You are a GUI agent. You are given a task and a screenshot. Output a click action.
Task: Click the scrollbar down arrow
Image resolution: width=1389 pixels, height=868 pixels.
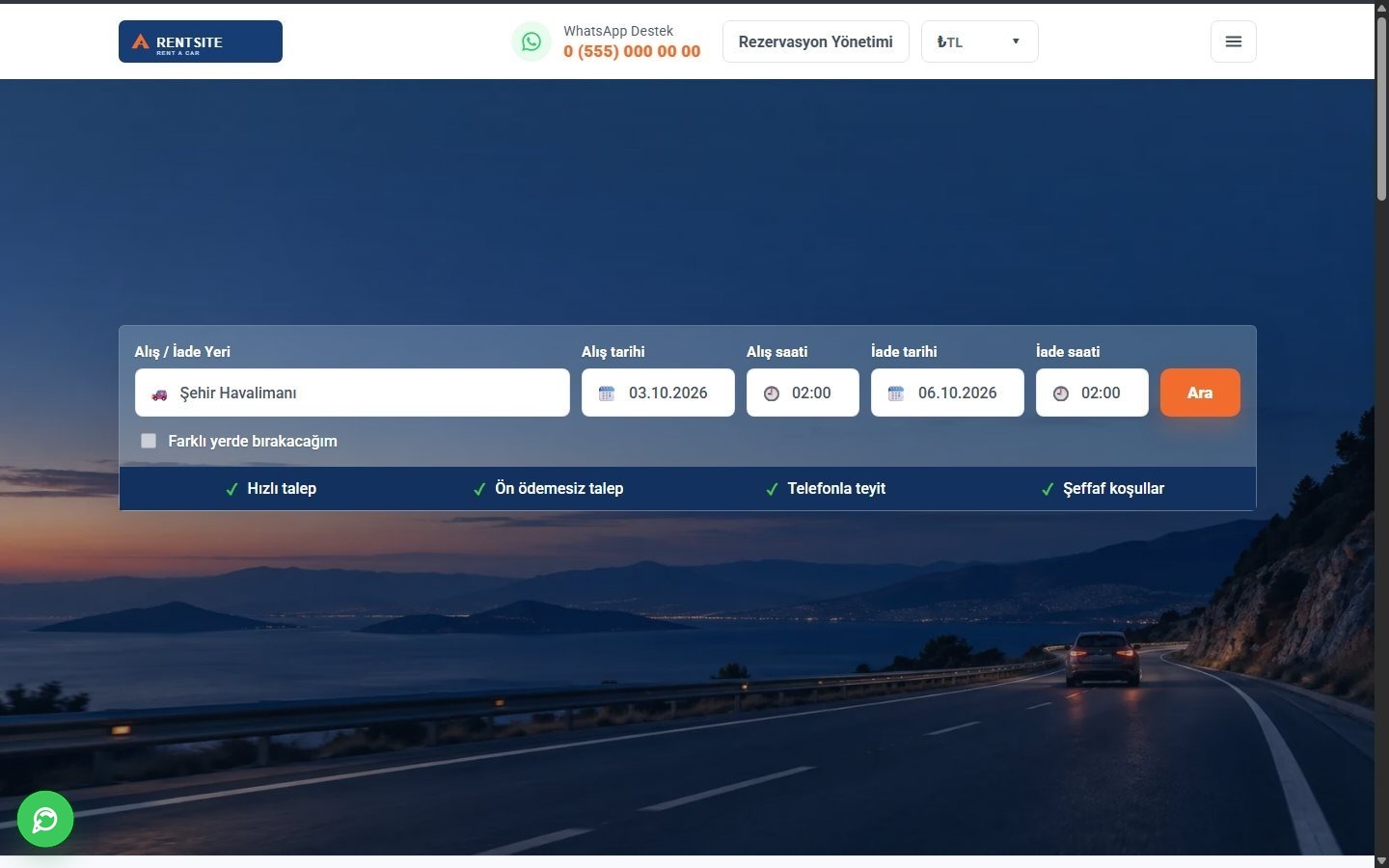1381,860
